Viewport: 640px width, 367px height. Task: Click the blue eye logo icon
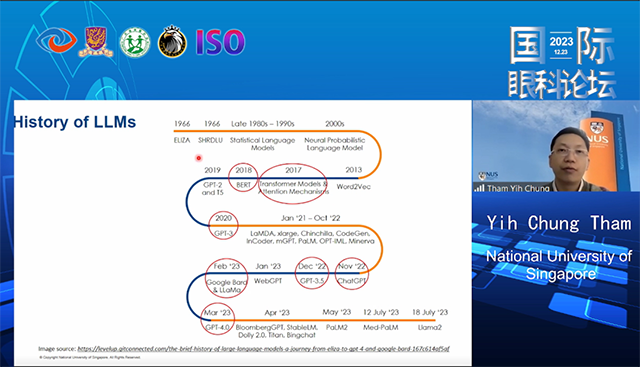pyautogui.click(x=56, y=40)
